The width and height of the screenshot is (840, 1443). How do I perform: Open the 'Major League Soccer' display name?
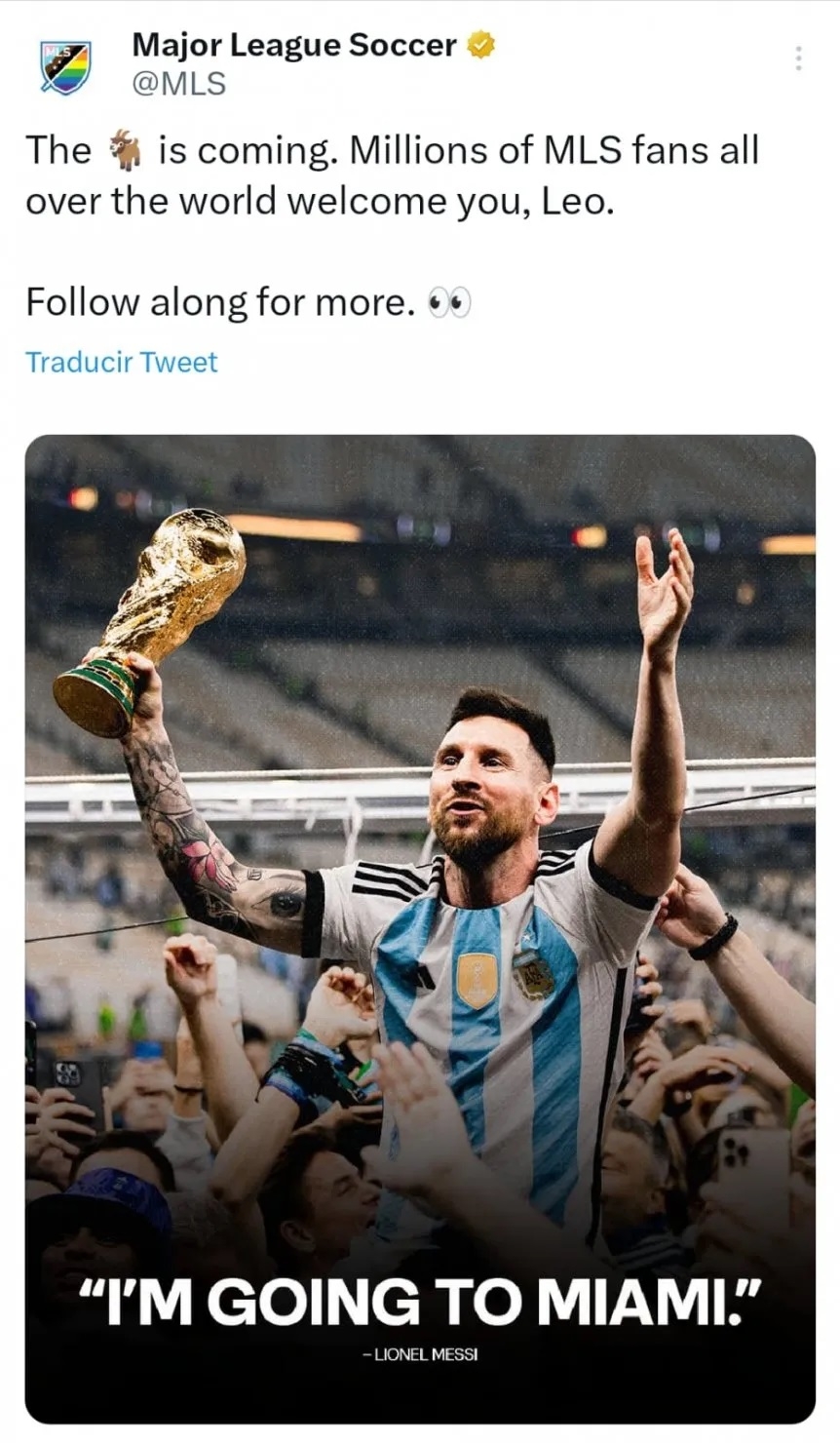293,45
